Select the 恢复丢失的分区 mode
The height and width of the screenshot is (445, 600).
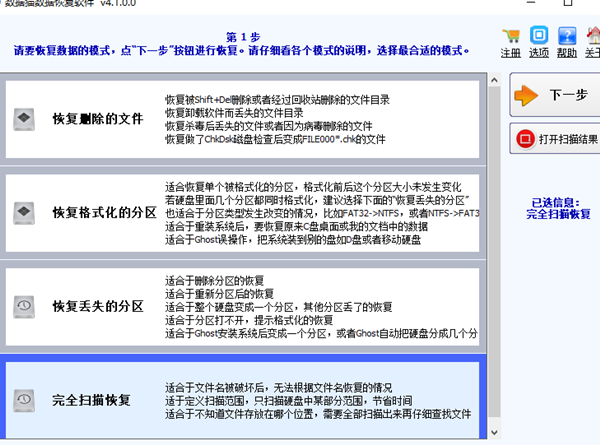click(x=243, y=307)
